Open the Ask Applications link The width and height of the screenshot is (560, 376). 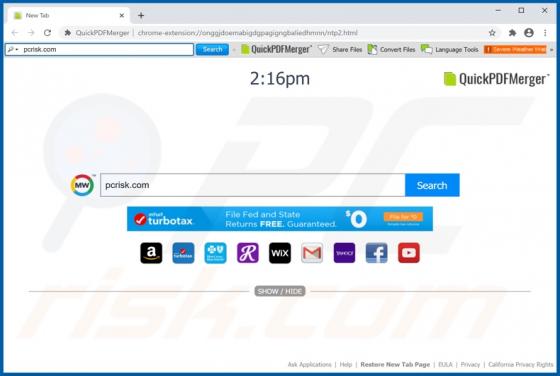tap(309, 365)
